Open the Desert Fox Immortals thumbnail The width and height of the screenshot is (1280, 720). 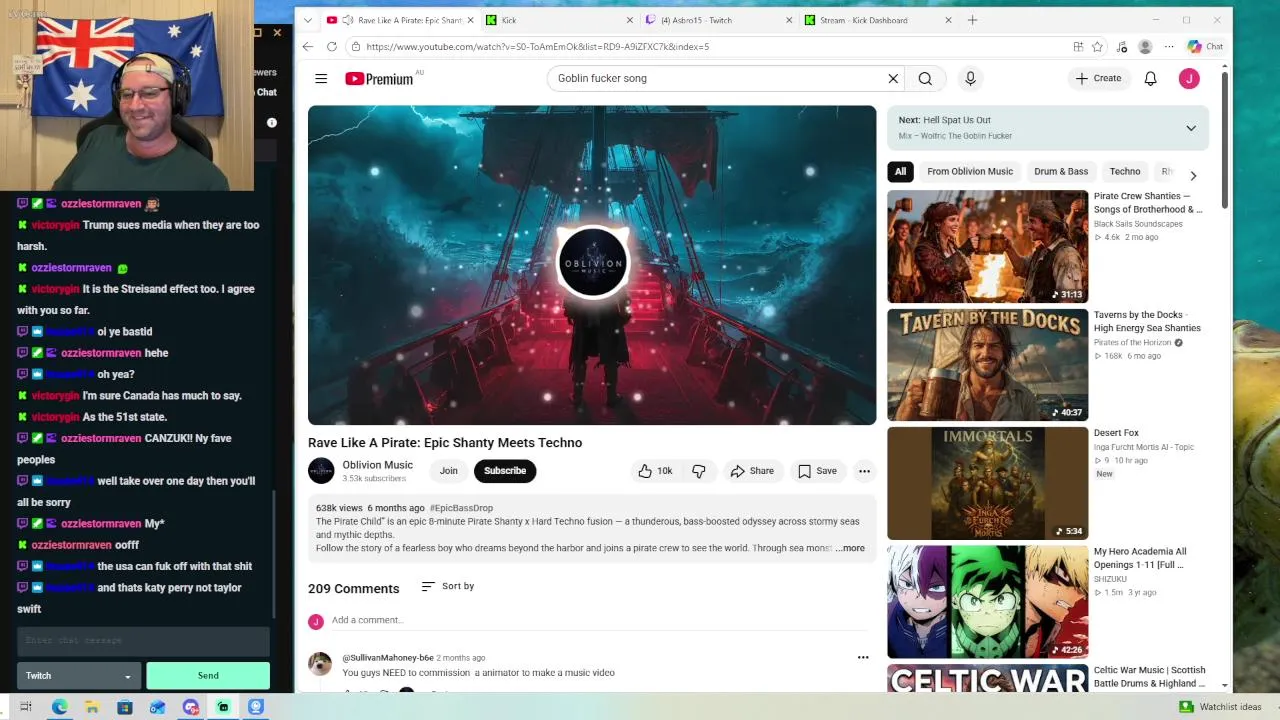tap(987, 484)
